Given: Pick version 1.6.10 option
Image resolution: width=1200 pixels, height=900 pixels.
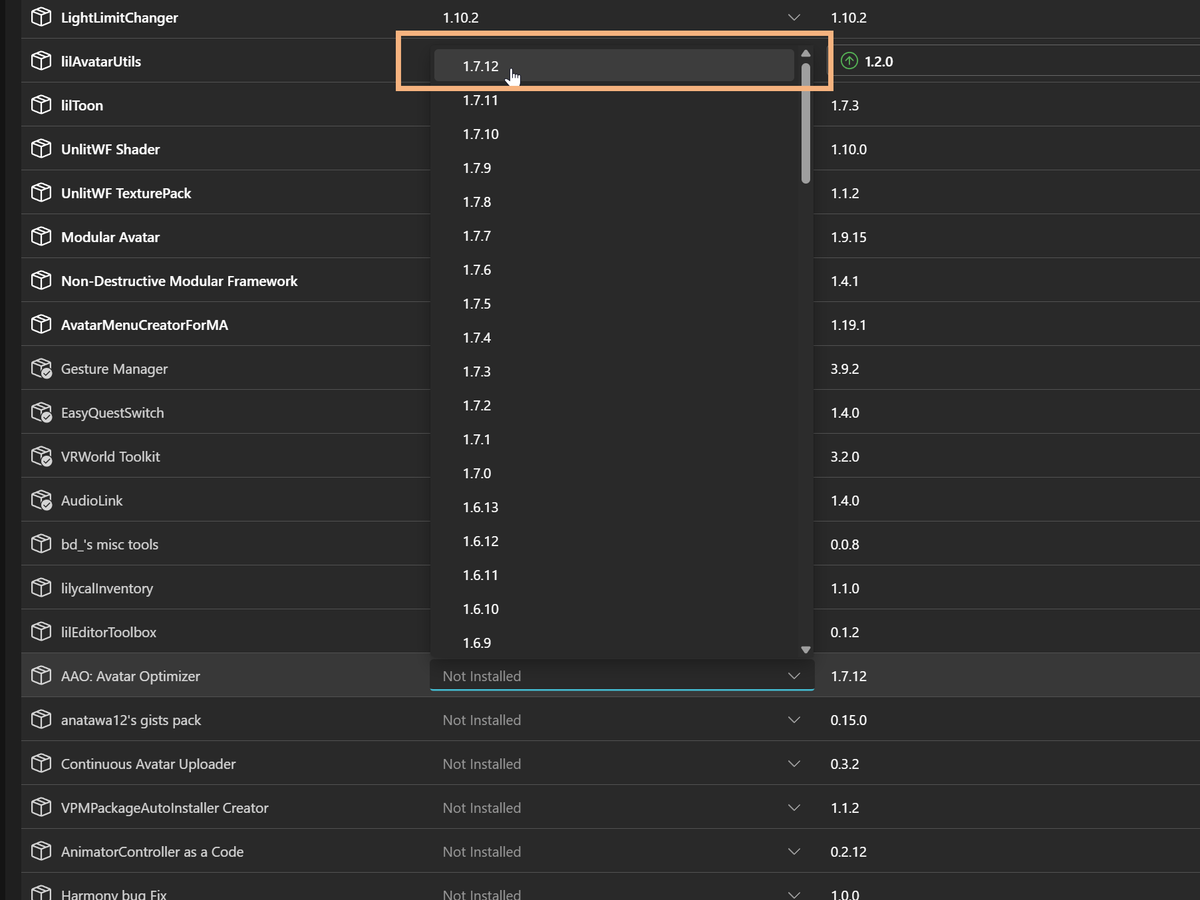Looking at the screenshot, I should pos(614,609).
